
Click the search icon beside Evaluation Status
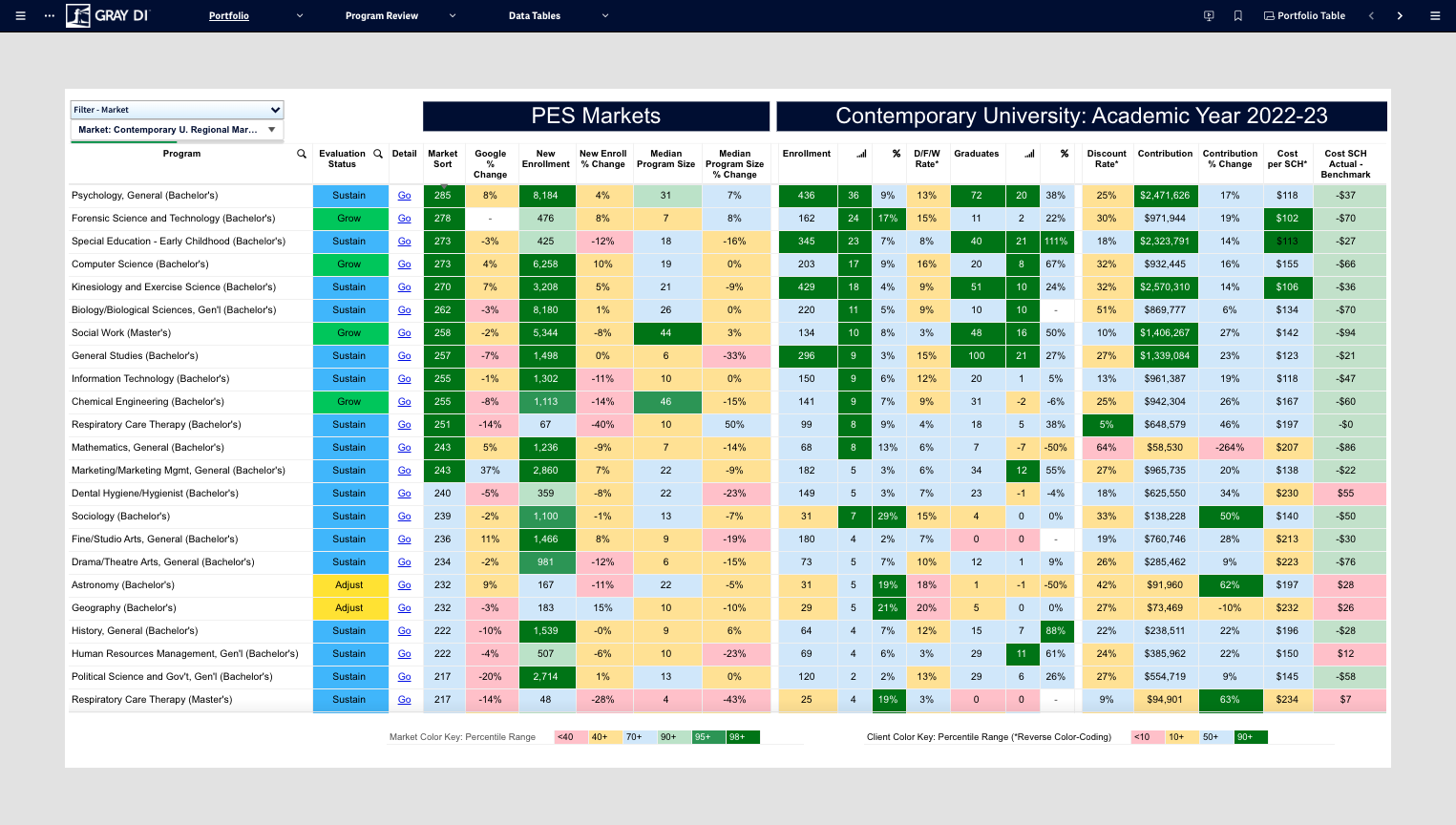click(378, 154)
